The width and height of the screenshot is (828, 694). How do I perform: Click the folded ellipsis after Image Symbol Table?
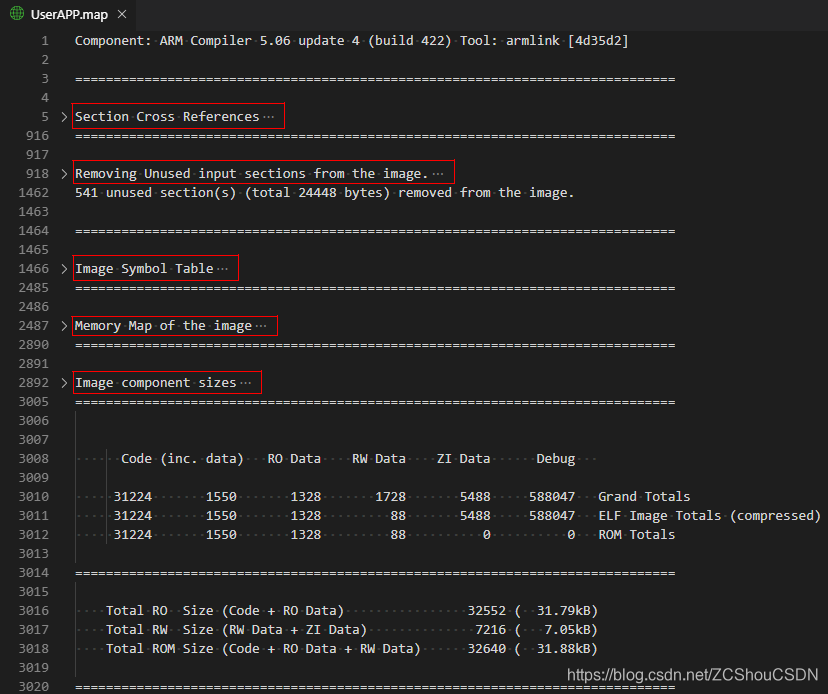[x=222, y=269]
